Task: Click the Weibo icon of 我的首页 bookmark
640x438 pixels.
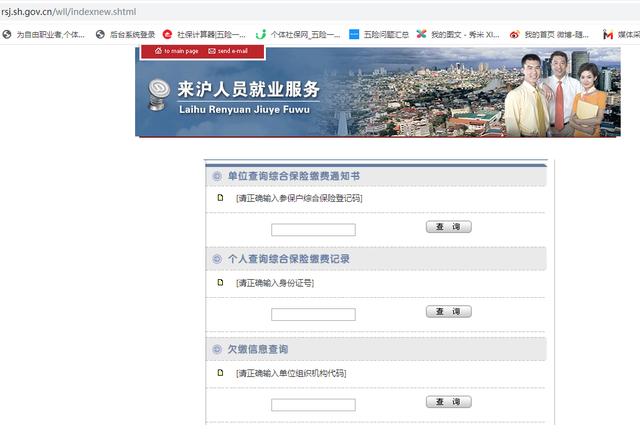Action: point(514,35)
